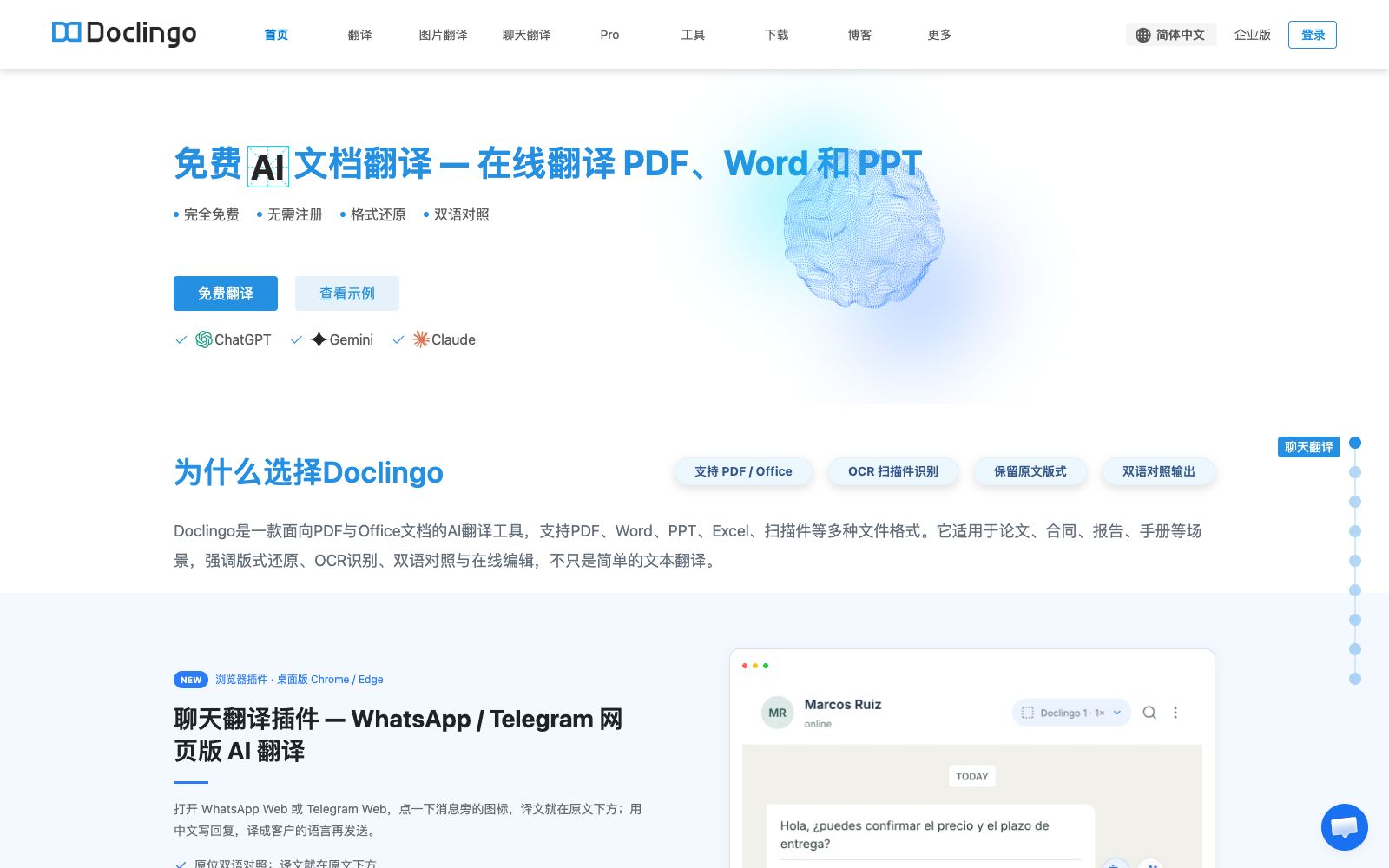Click the dashed selection icon beside Doclingo 1

click(x=1028, y=713)
